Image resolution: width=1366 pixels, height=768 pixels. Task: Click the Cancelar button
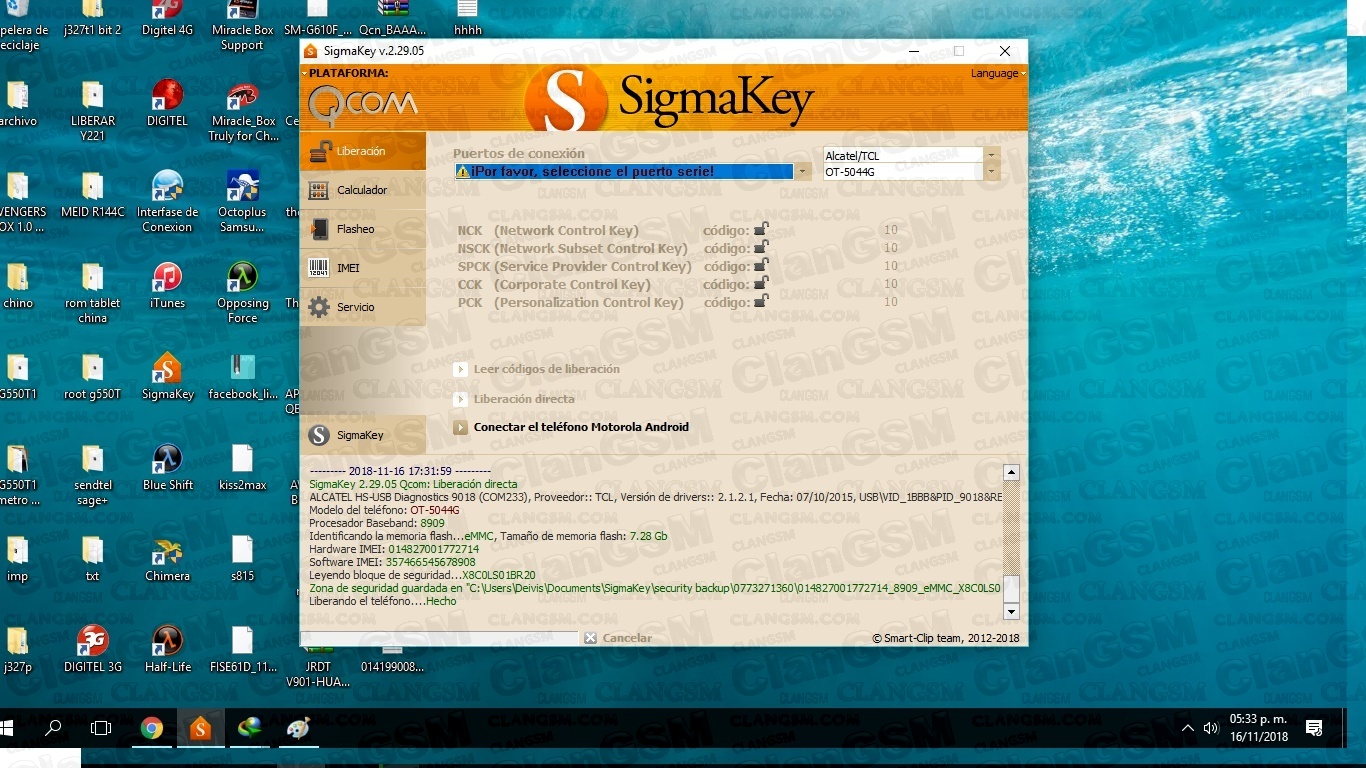(618, 638)
